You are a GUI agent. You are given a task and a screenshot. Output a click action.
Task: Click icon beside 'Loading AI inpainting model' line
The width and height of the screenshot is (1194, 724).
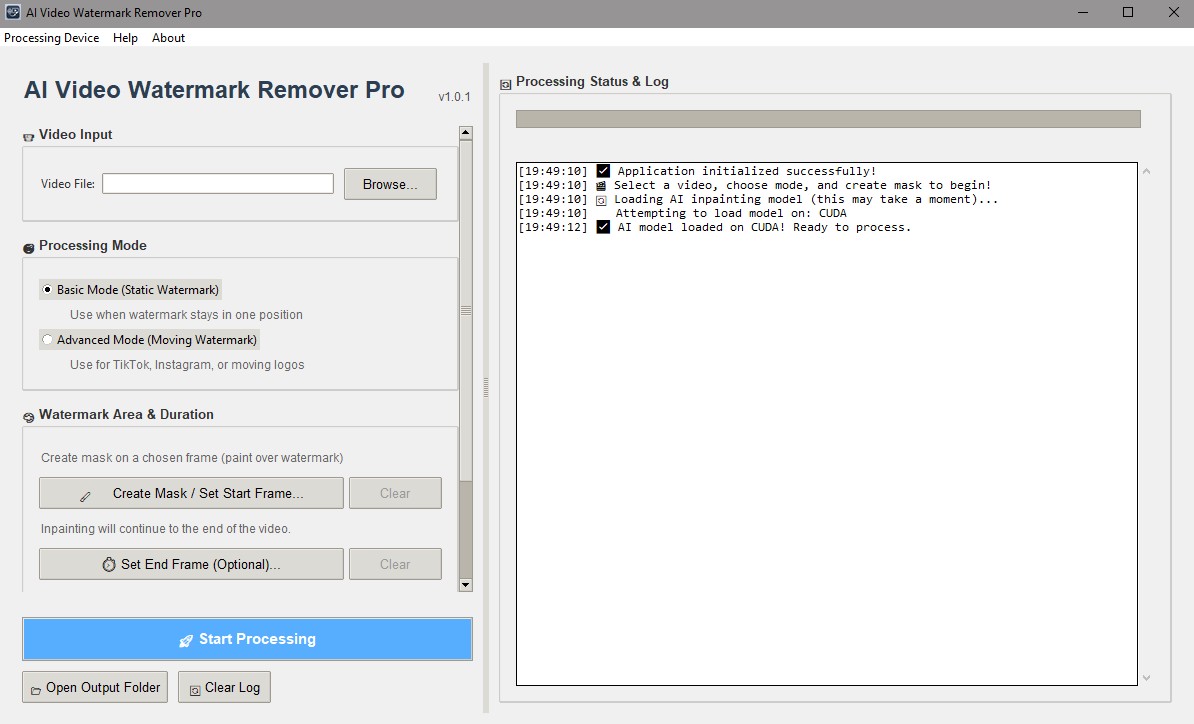point(601,200)
